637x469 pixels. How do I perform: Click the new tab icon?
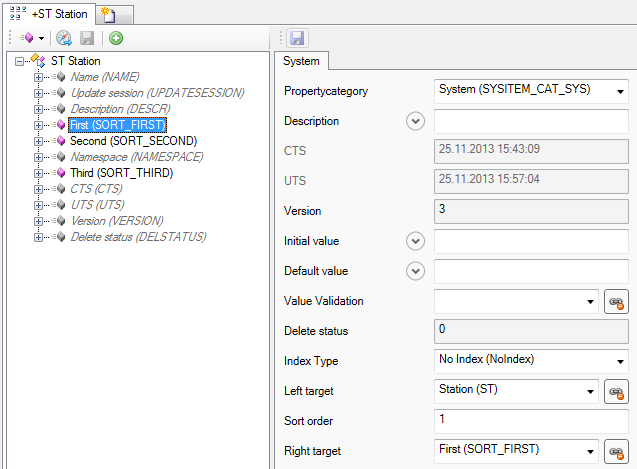point(116,13)
